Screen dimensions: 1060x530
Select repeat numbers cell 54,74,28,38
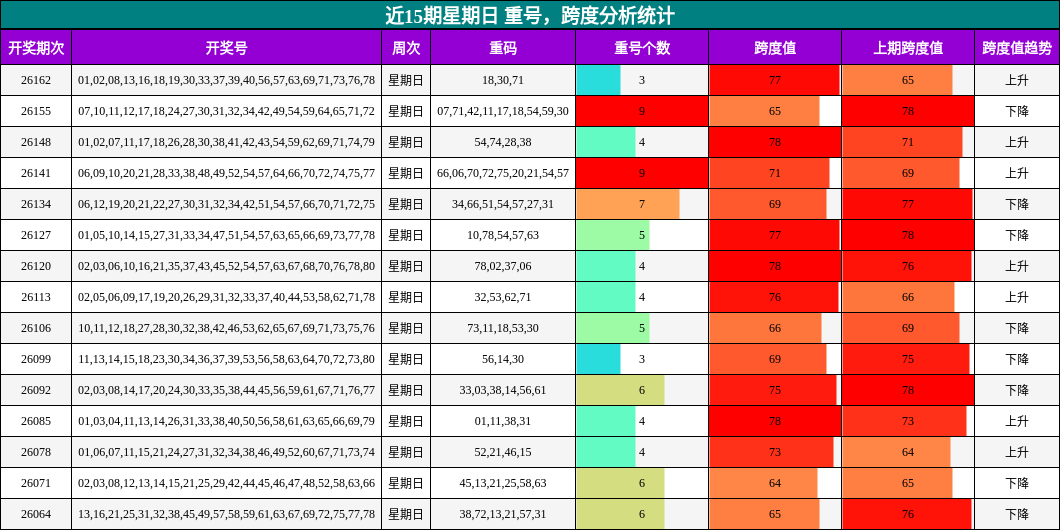pyautogui.click(x=503, y=142)
